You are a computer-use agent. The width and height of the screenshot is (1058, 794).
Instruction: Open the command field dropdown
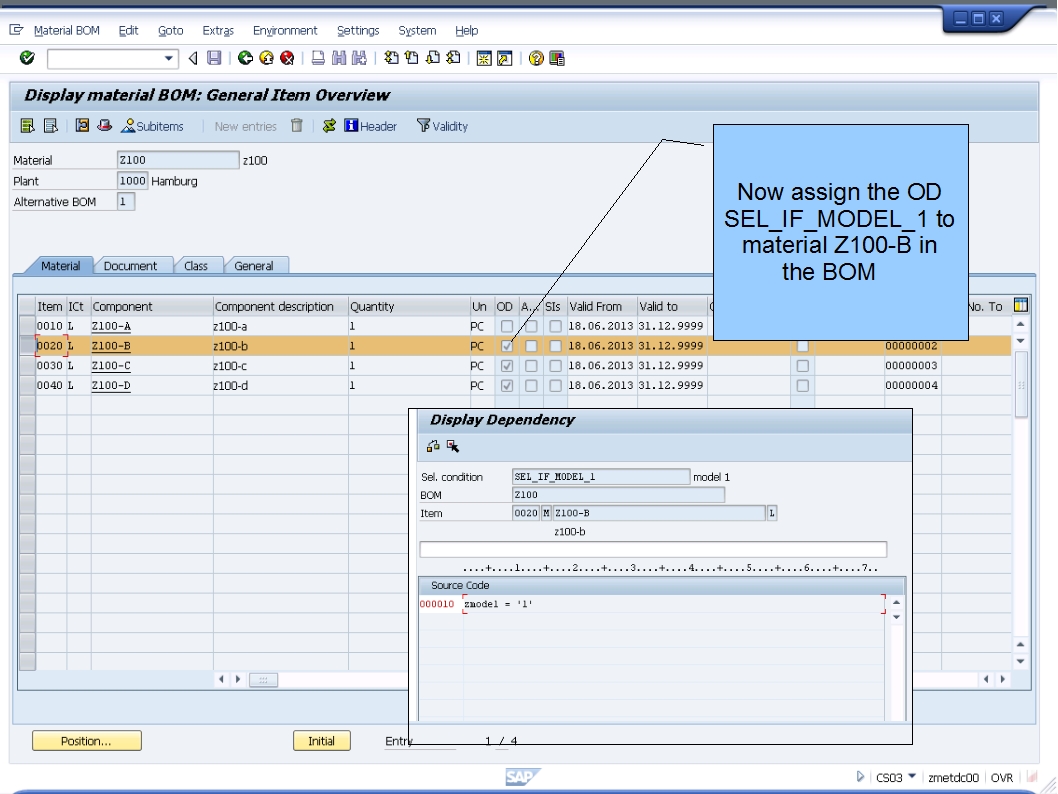168,57
